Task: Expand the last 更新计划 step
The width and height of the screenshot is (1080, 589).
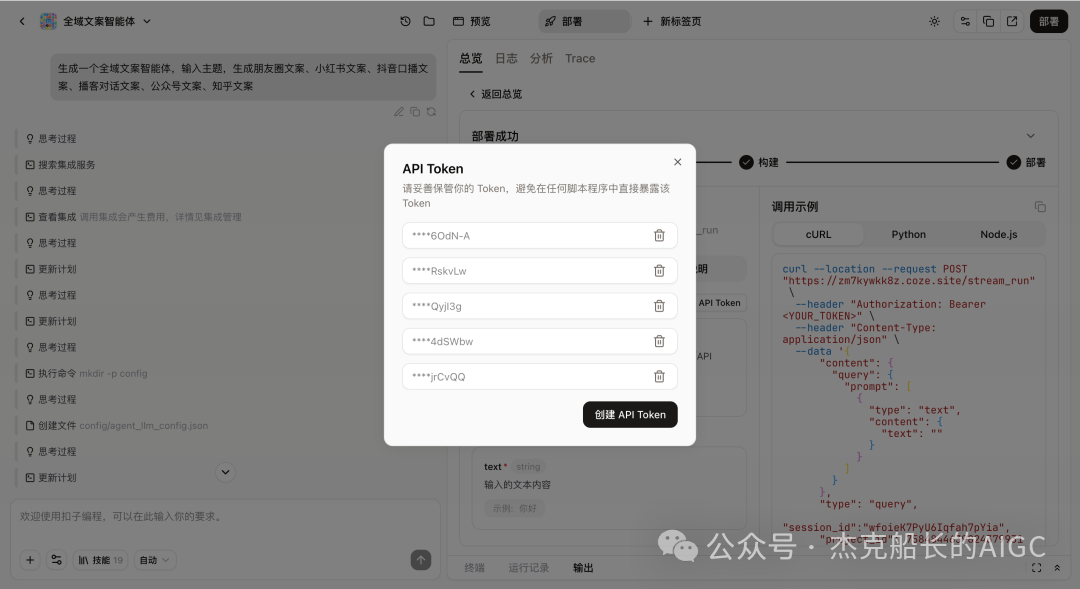Action: point(51,477)
